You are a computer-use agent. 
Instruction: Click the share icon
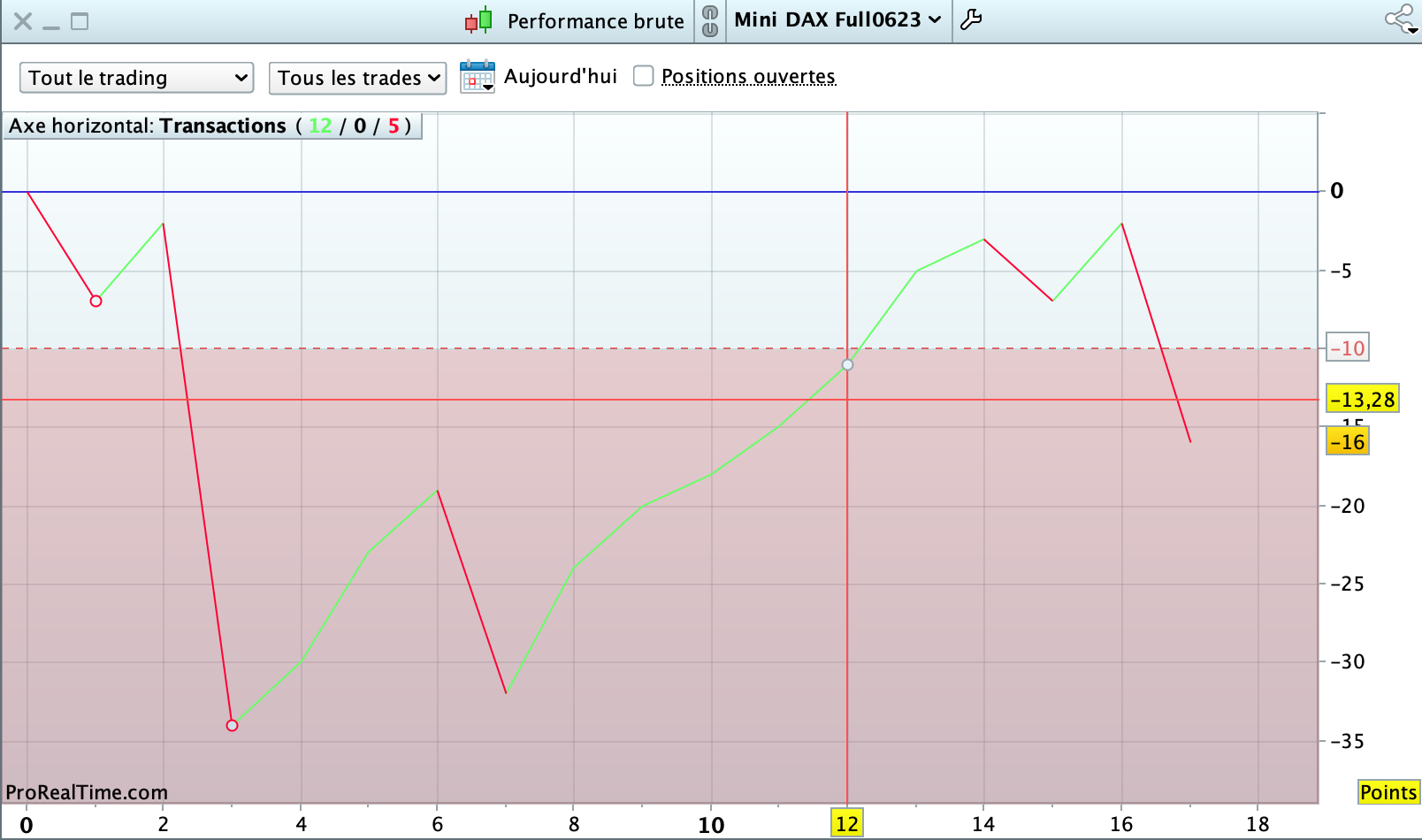(1401, 19)
